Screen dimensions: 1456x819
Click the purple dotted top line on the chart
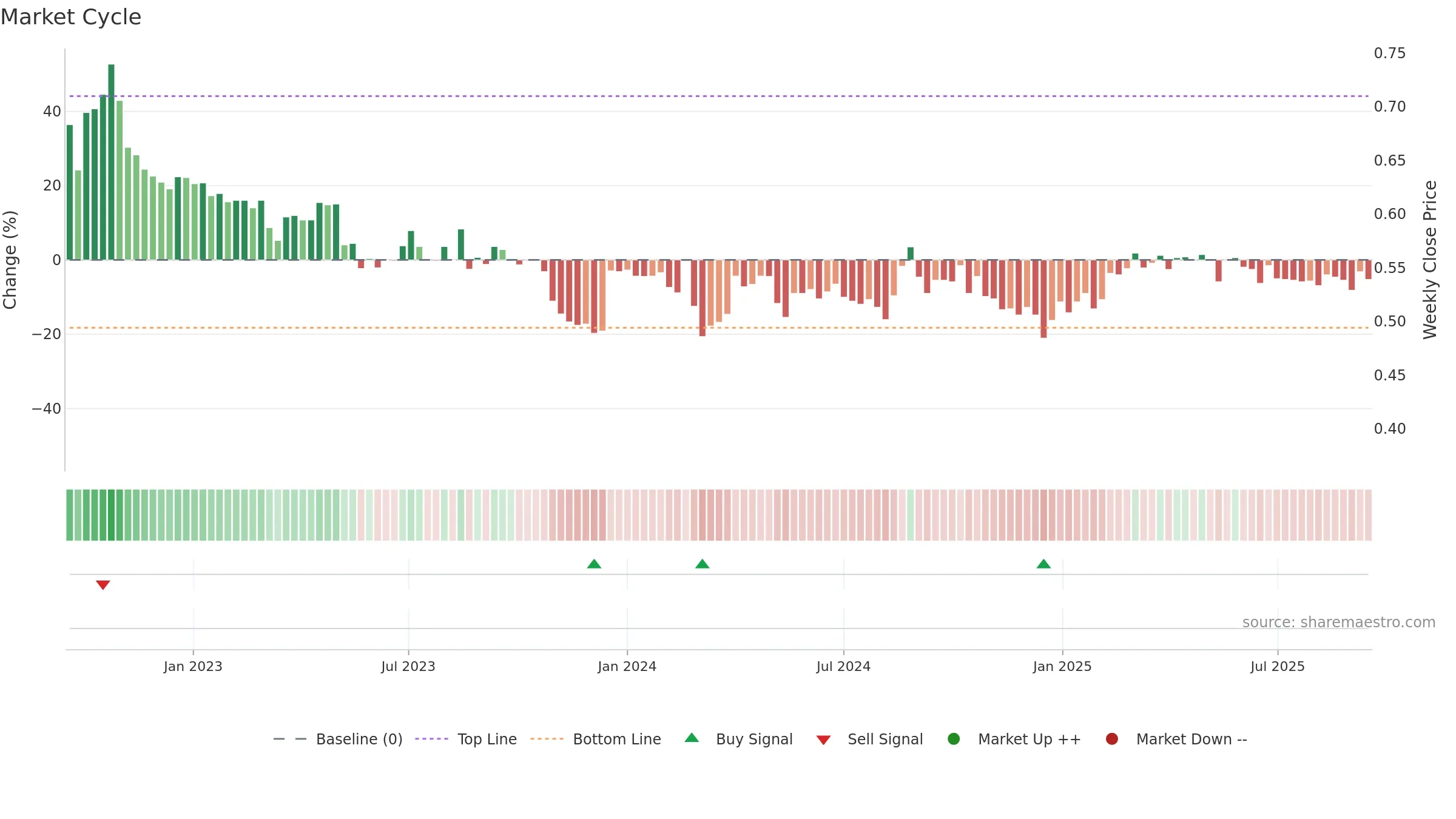(x=719, y=96)
